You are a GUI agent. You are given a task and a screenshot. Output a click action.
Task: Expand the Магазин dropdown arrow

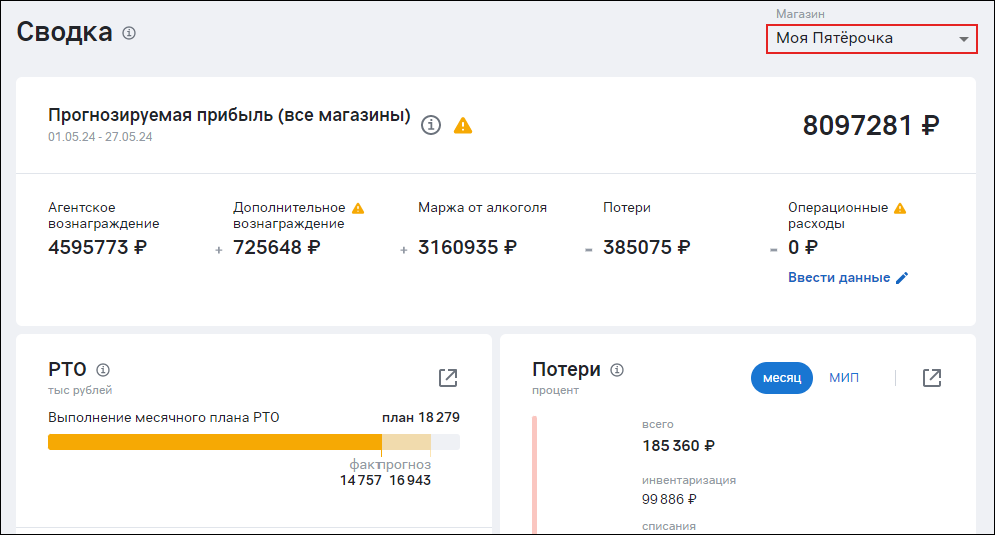click(963, 39)
